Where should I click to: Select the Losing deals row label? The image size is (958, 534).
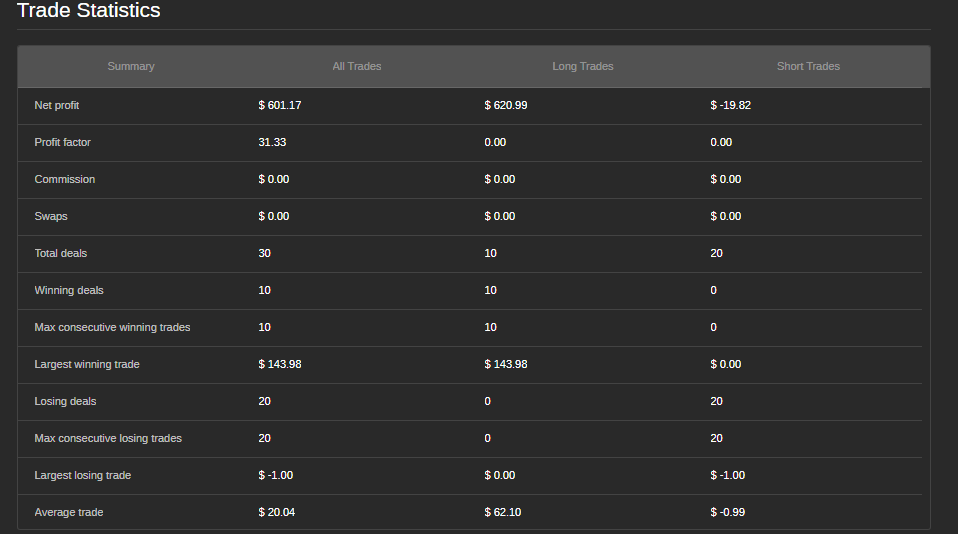coord(65,401)
